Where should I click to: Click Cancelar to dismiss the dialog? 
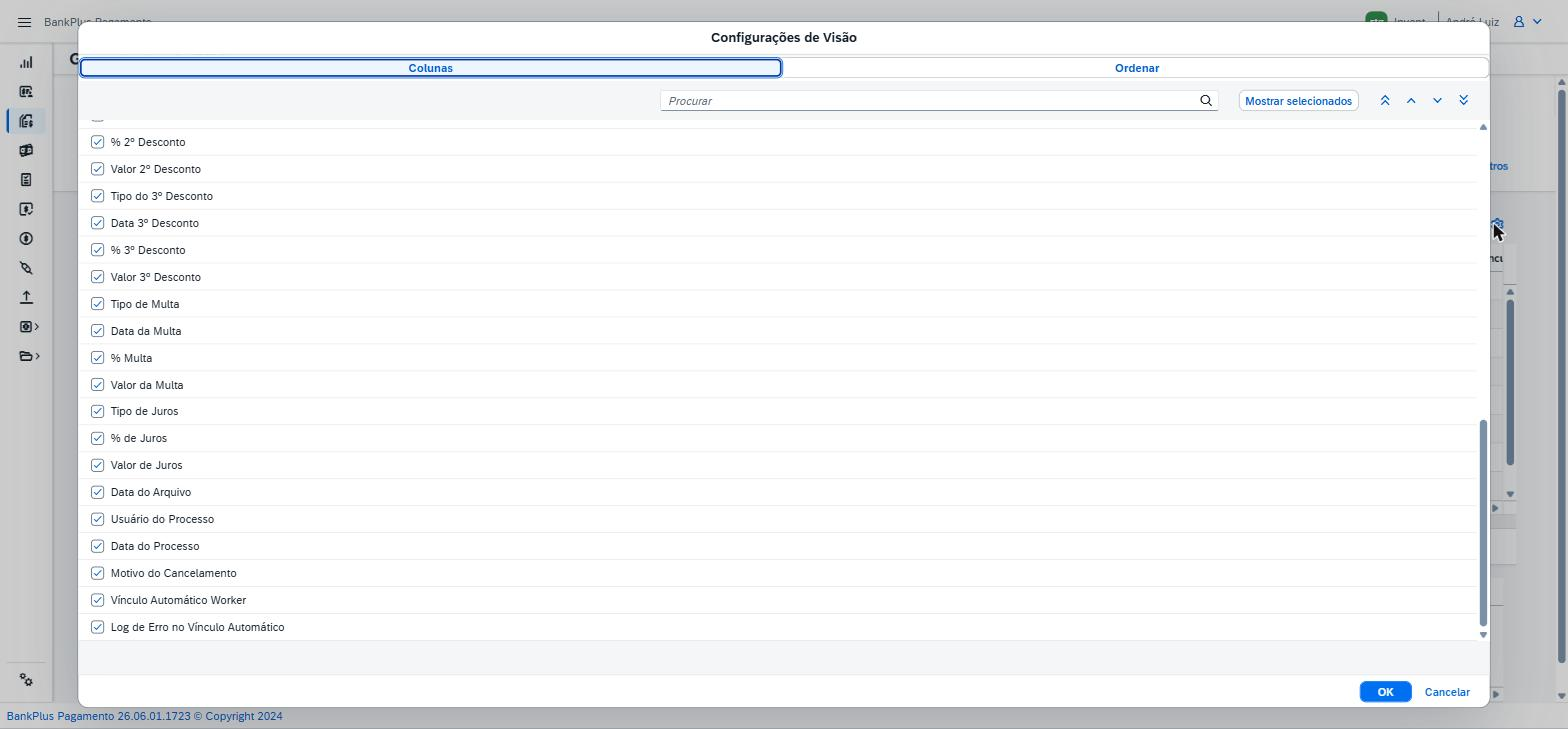[1447, 692]
